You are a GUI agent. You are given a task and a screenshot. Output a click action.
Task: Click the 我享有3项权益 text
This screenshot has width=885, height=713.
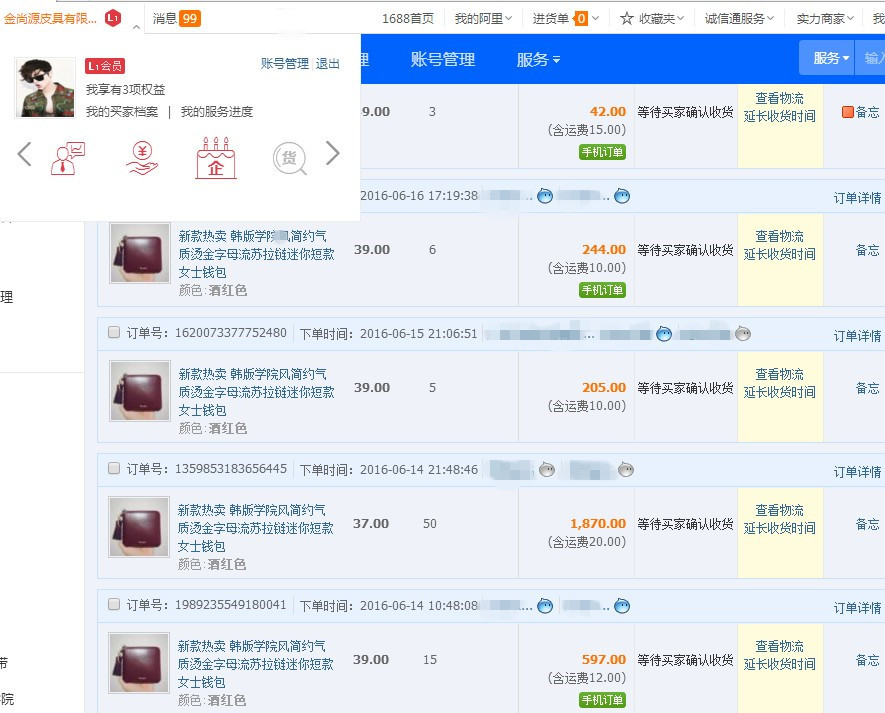tap(125, 89)
